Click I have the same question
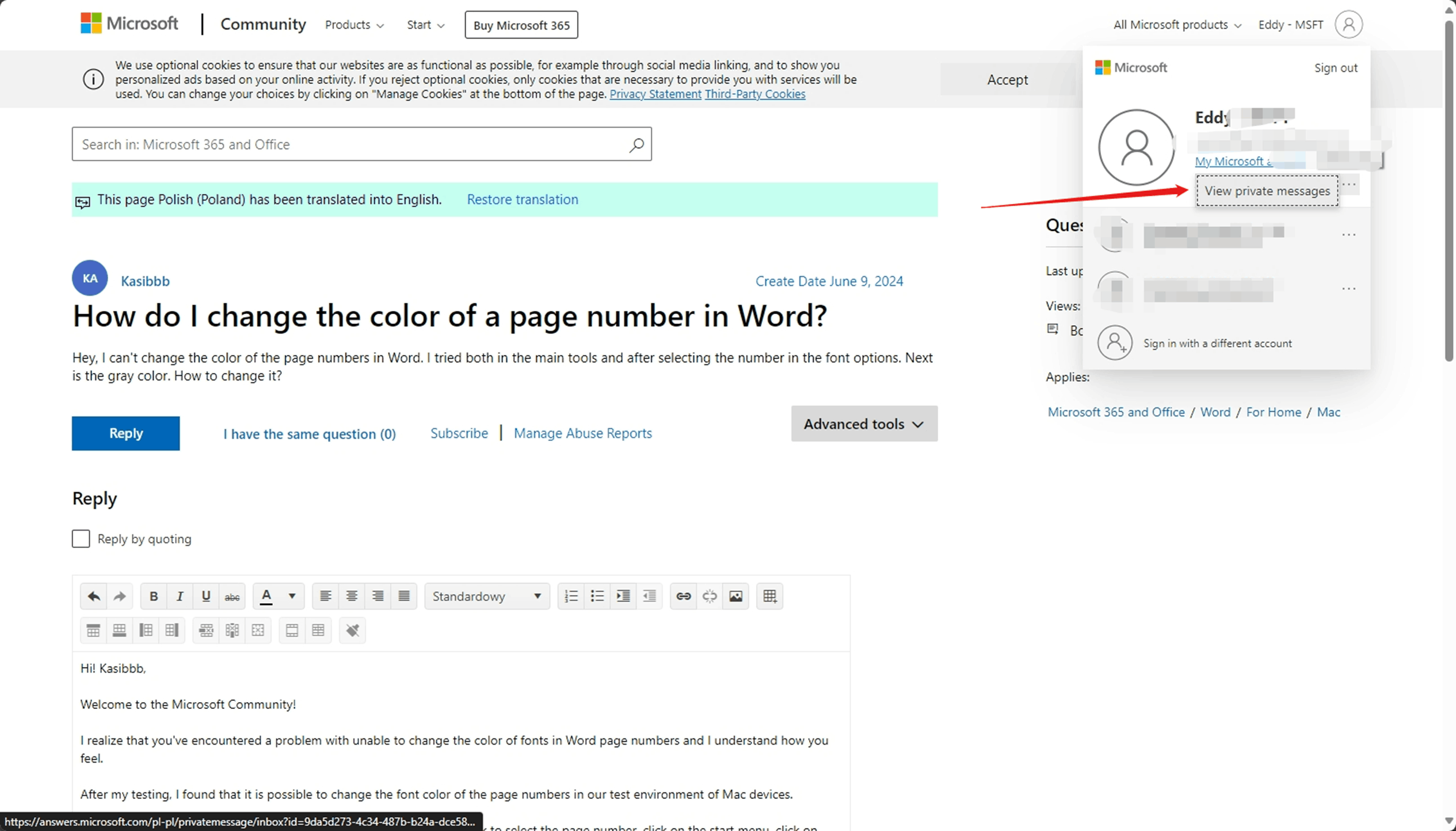The height and width of the screenshot is (831, 1456). click(x=310, y=433)
